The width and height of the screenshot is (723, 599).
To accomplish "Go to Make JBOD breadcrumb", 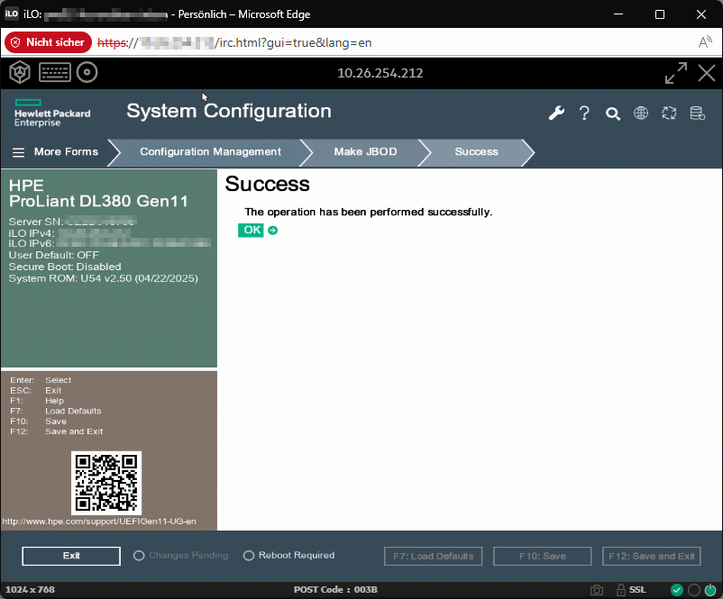I will [x=365, y=152].
